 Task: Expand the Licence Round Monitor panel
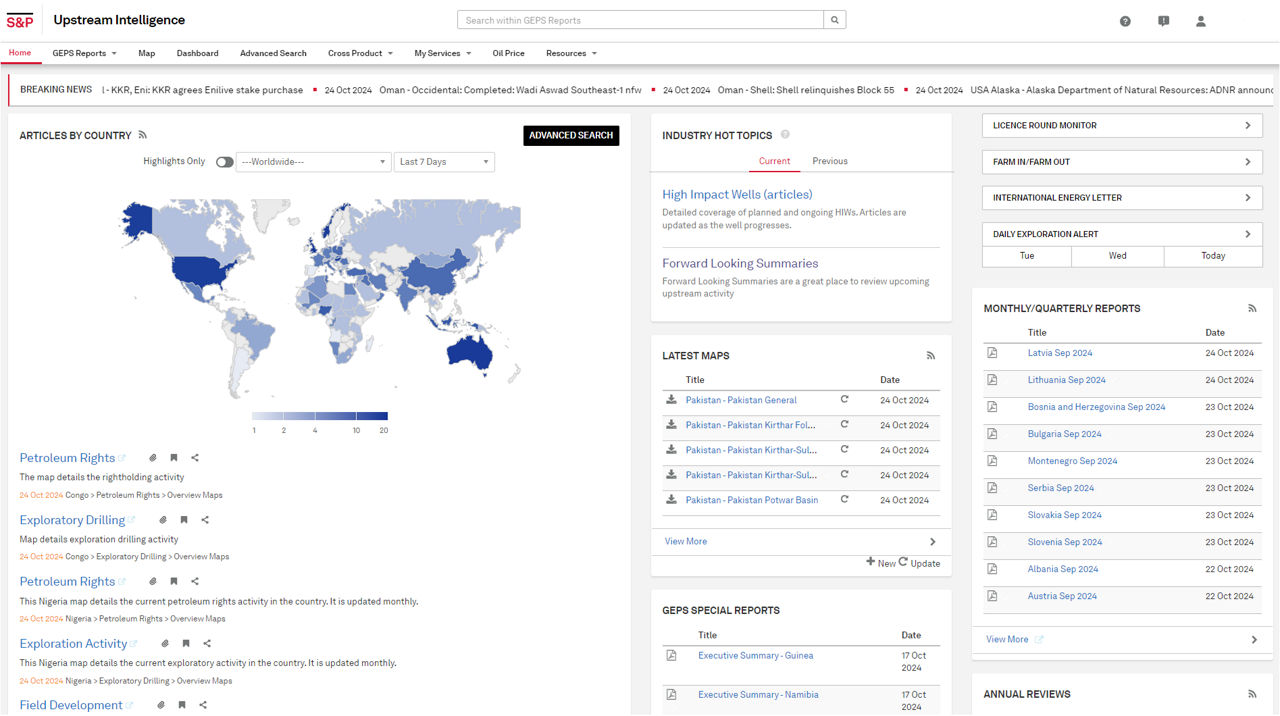(x=1121, y=126)
